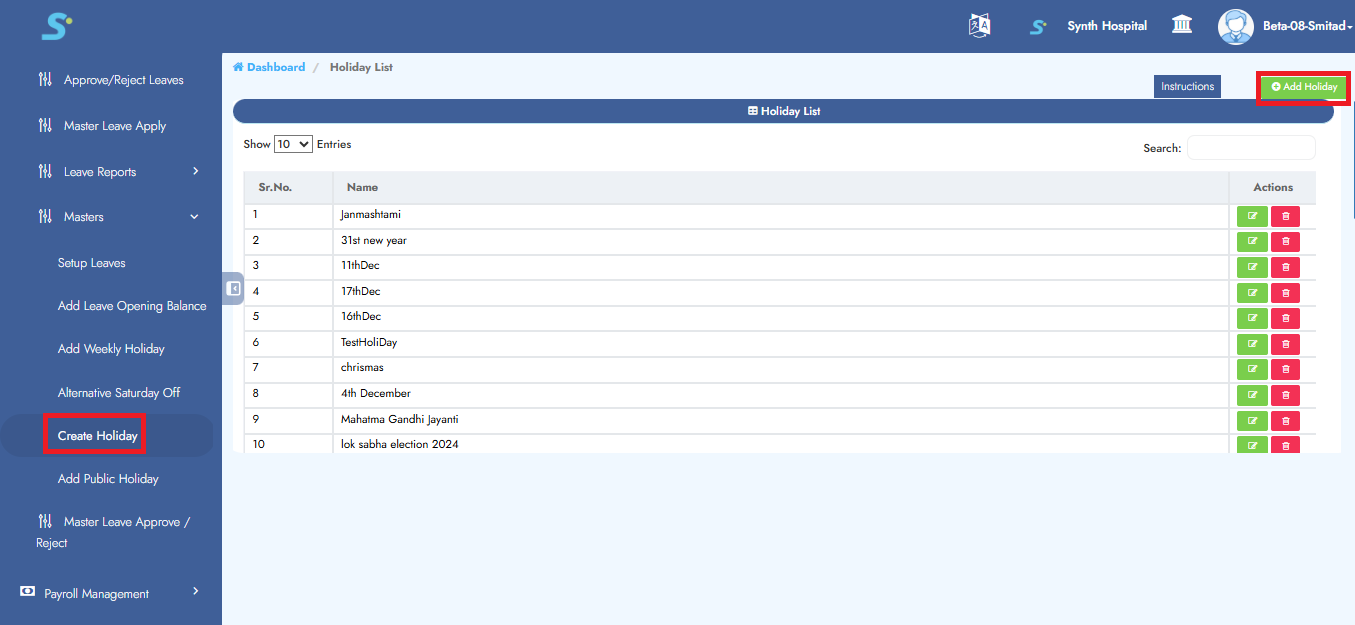Click the sidebar collapse handle icon

pos(234,289)
